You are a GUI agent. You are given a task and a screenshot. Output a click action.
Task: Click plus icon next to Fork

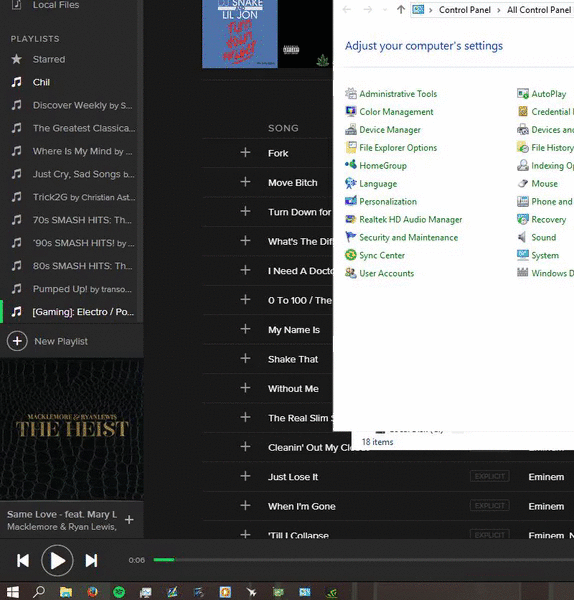tap(245, 153)
